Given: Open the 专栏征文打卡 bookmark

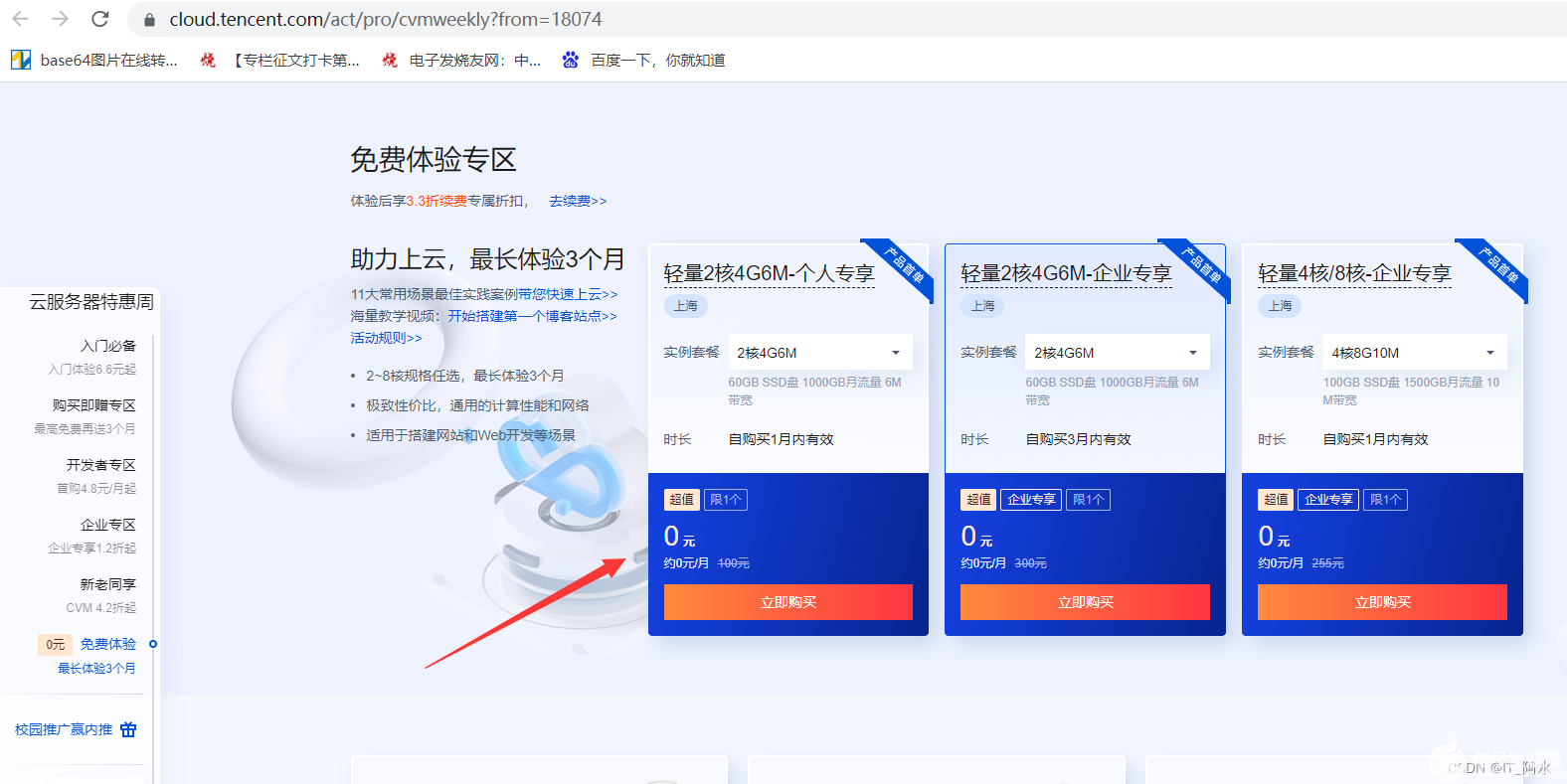Looking at the screenshot, I should click(x=279, y=61).
